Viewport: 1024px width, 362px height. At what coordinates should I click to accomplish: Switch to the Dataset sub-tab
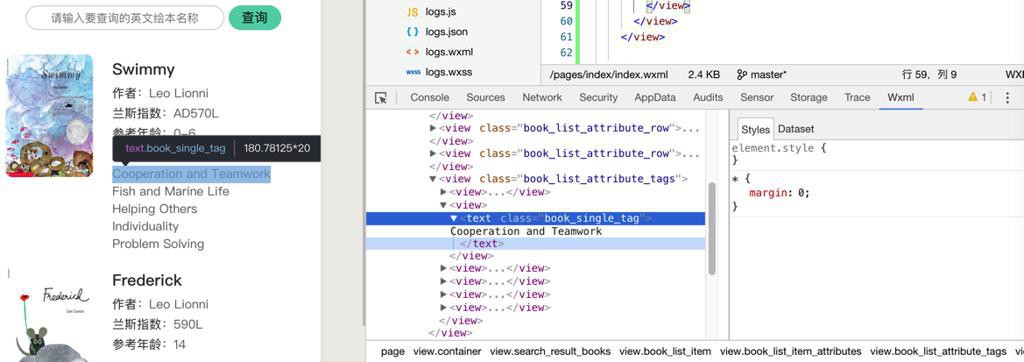795,129
